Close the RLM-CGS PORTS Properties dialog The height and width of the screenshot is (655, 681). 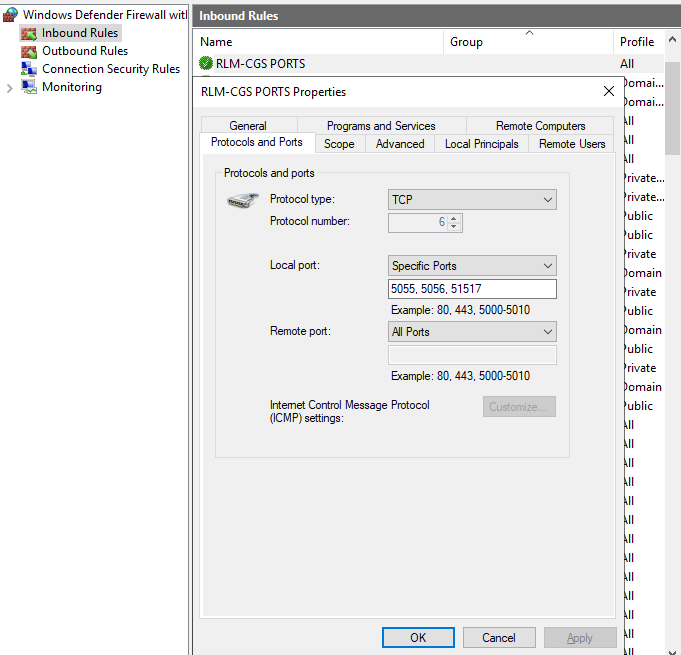(x=609, y=91)
